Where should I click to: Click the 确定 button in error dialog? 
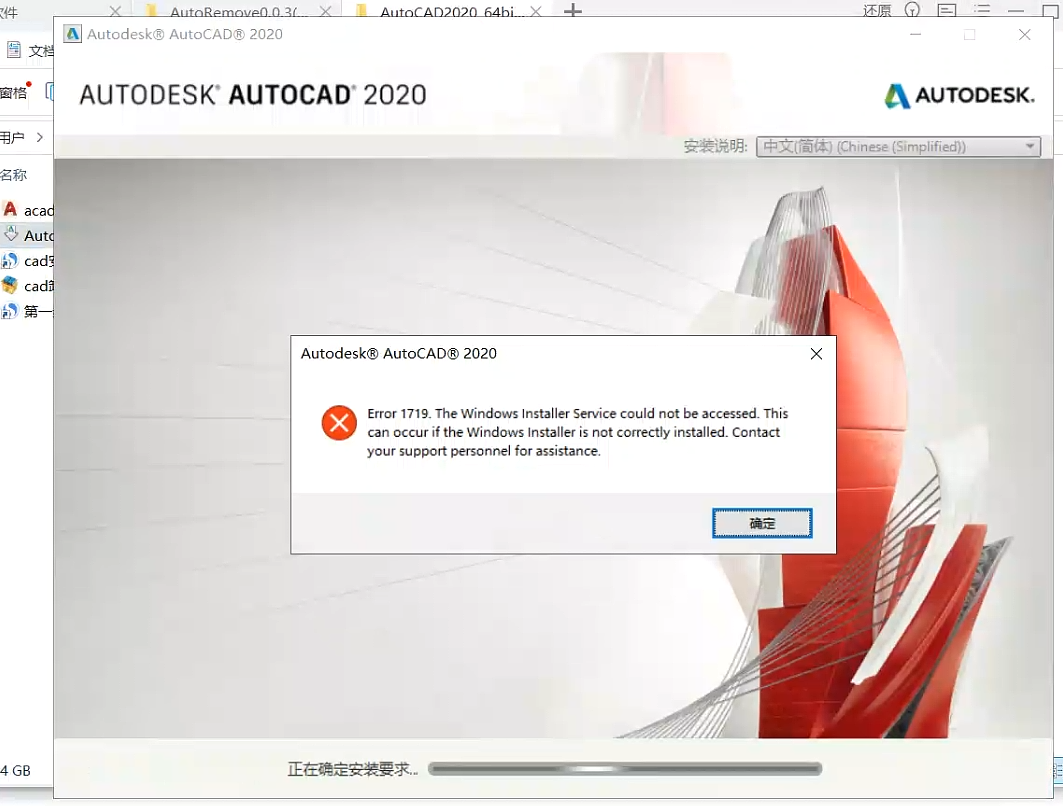[x=761, y=523]
